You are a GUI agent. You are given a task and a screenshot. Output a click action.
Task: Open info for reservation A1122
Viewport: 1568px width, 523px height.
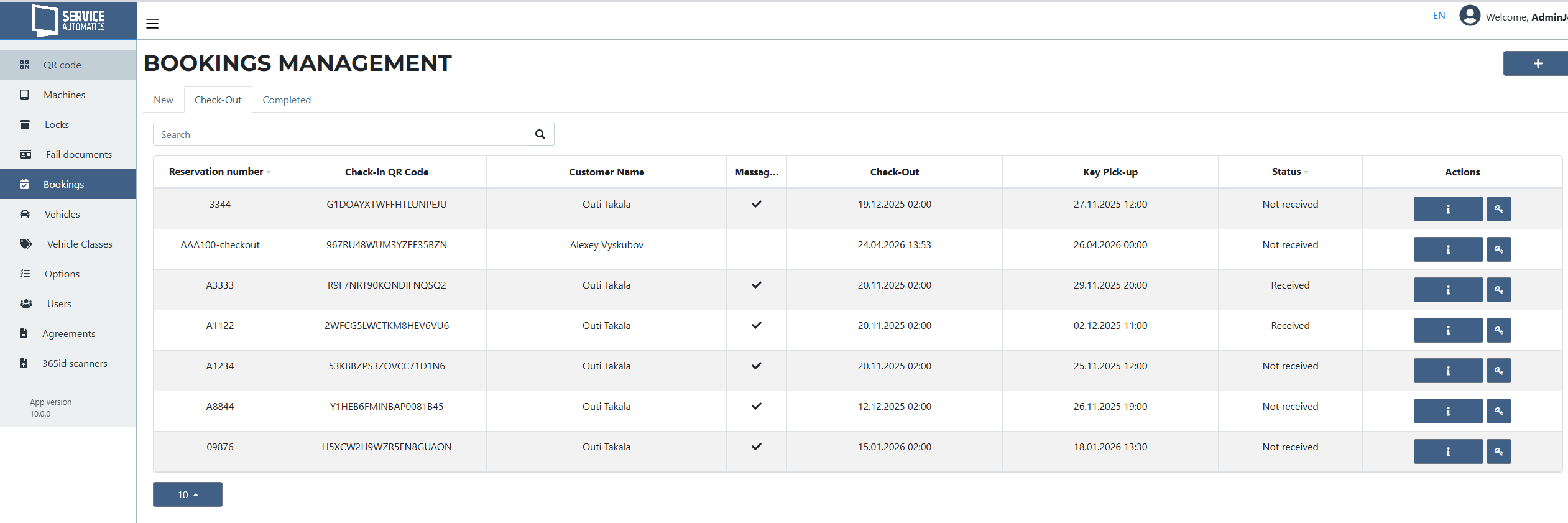[x=1448, y=330]
